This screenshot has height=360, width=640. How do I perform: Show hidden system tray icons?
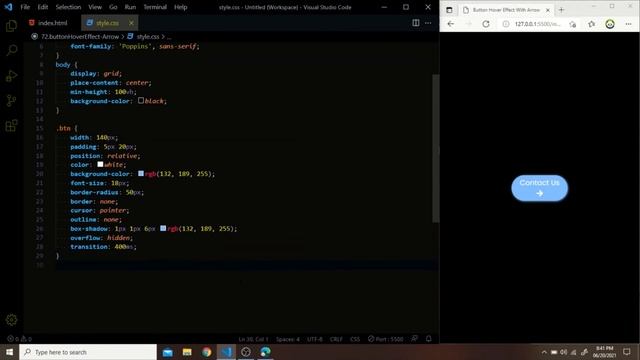(544, 352)
